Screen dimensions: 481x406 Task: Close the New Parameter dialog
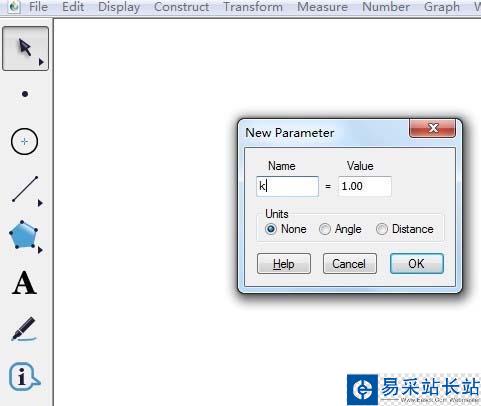(x=432, y=128)
